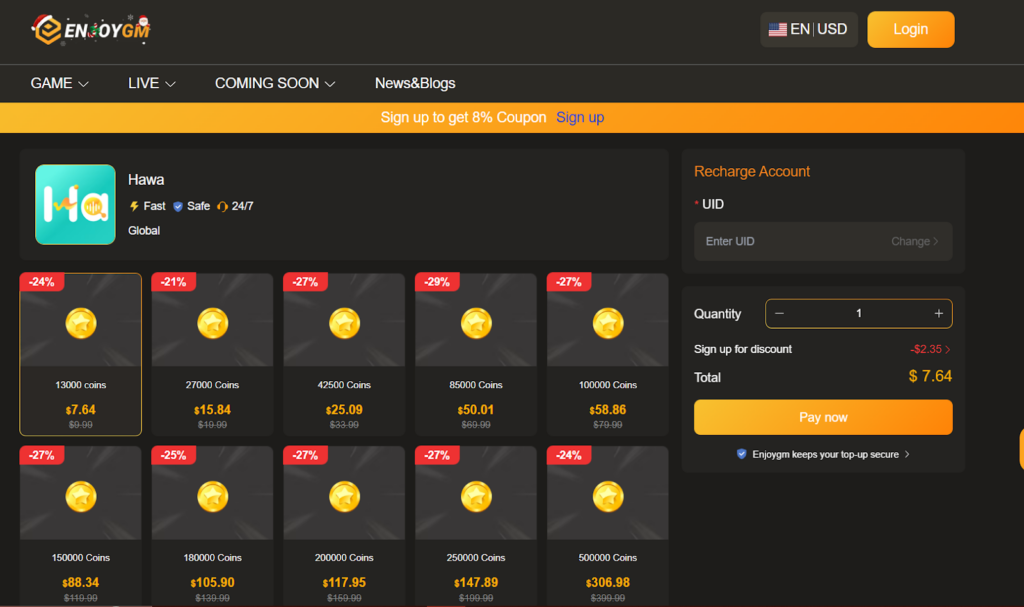Viewport: 1024px width, 607px height.
Task: Click the EnjoyGM logo
Action: [88, 29]
